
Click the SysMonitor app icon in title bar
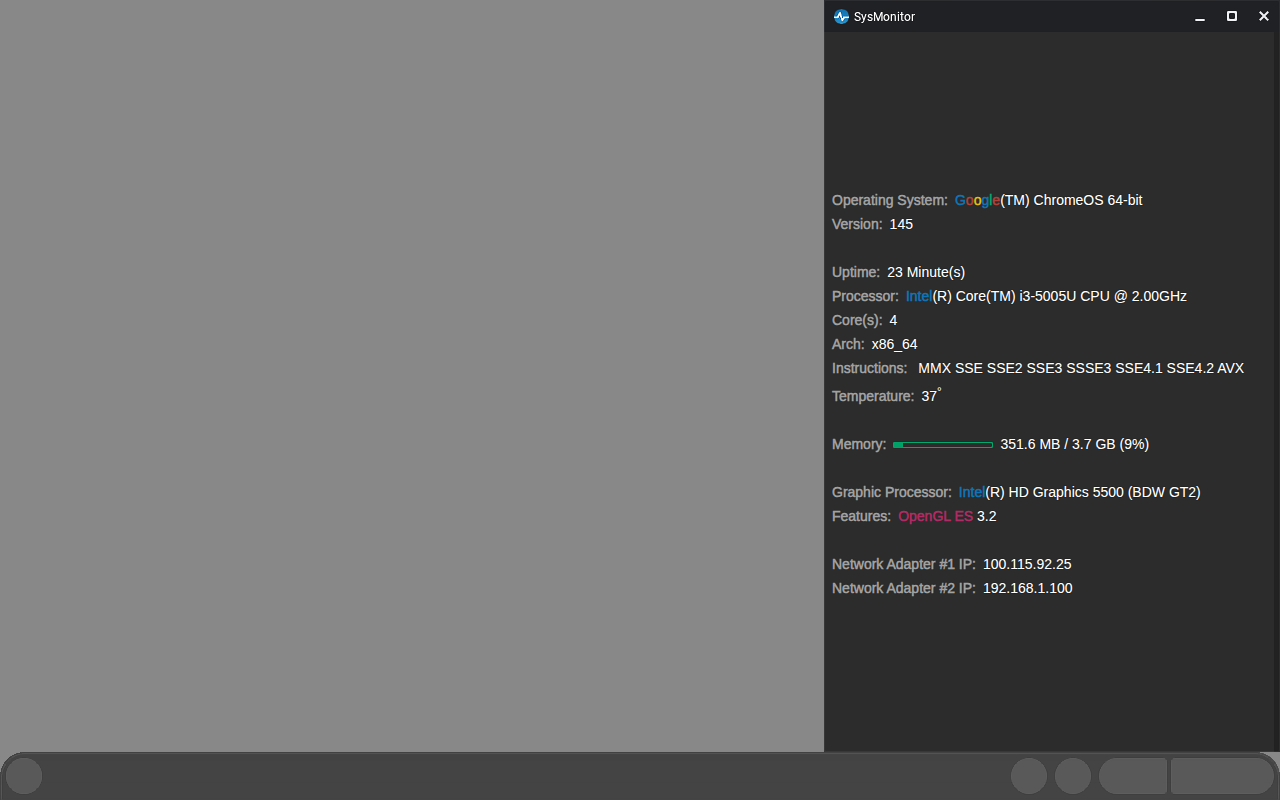(841, 16)
